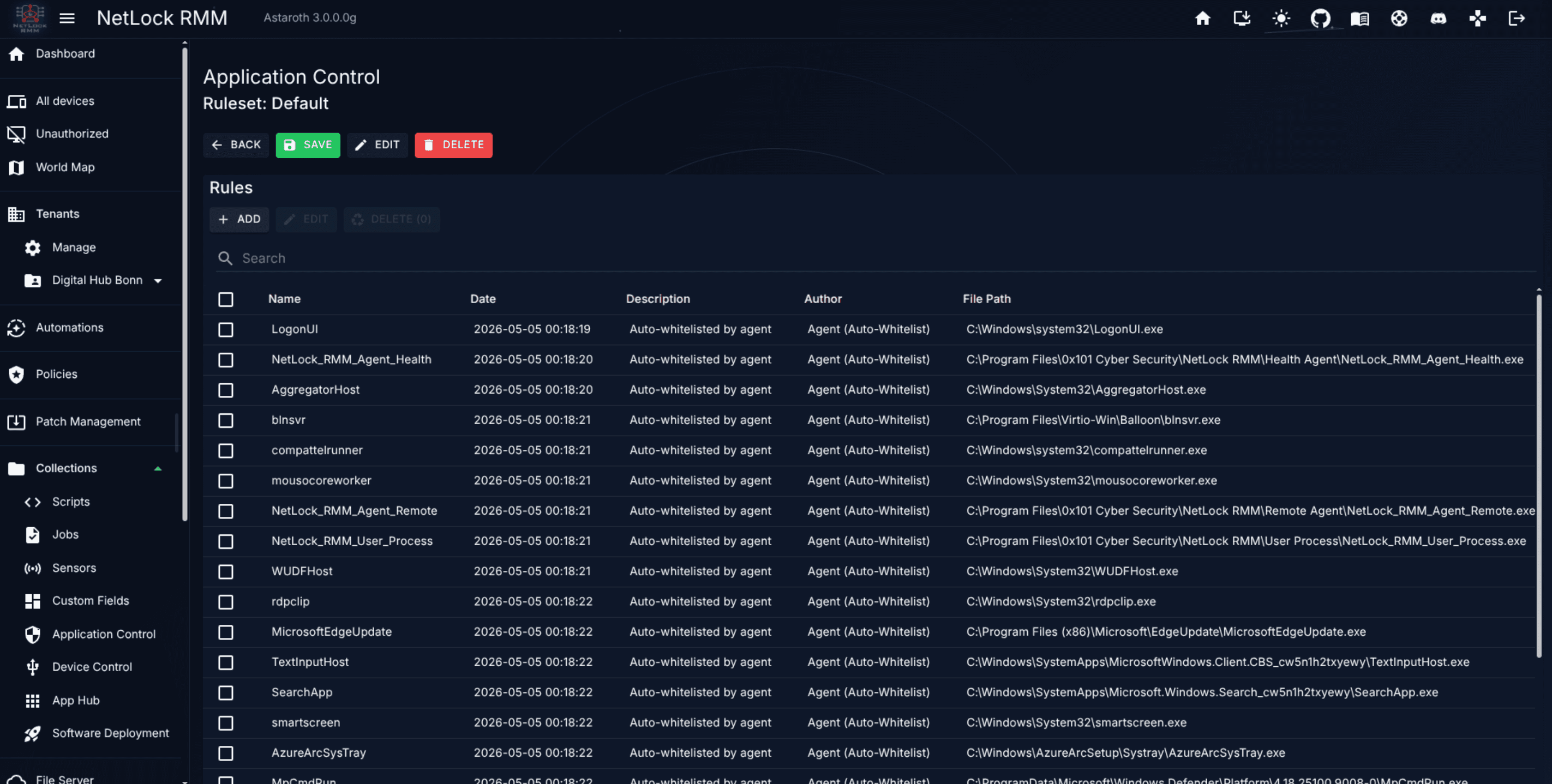
Task: Click the logout icon
Action: click(1517, 18)
